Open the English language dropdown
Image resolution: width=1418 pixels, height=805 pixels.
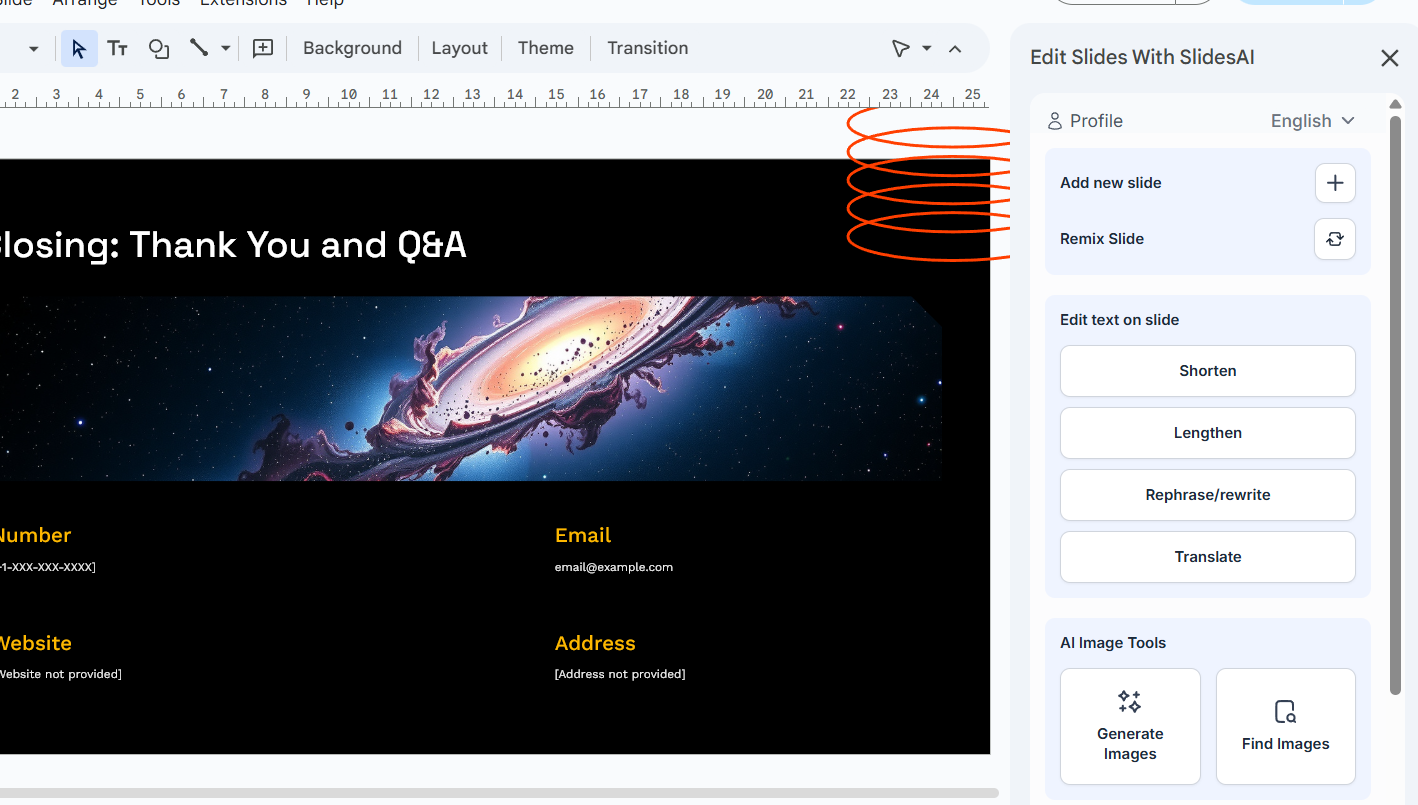coord(1311,120)
